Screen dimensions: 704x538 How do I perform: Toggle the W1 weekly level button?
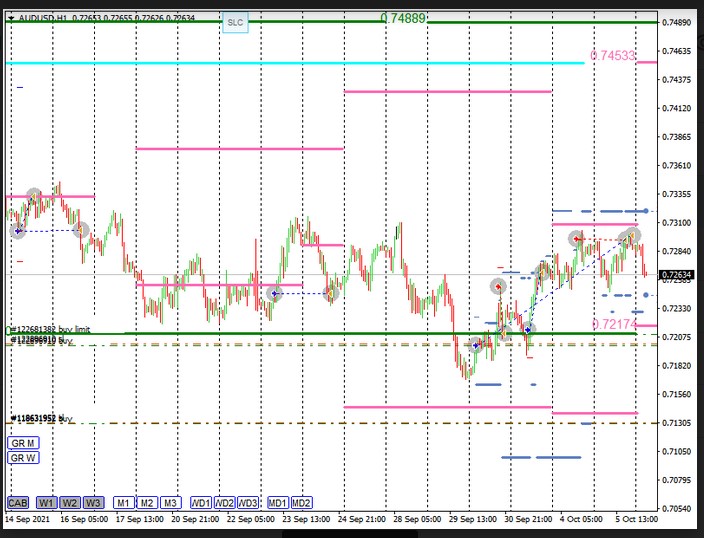click(46, 502)
